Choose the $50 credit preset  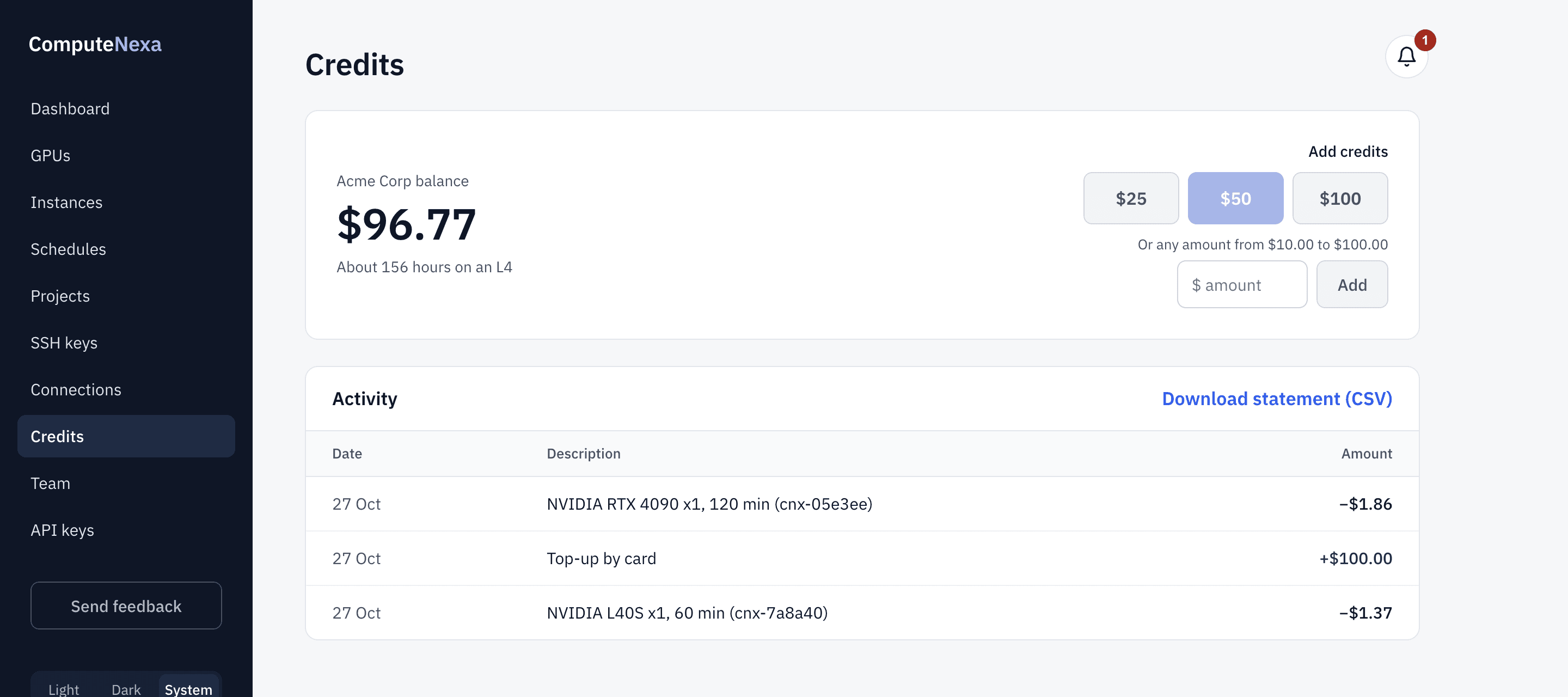[1236, 198]
